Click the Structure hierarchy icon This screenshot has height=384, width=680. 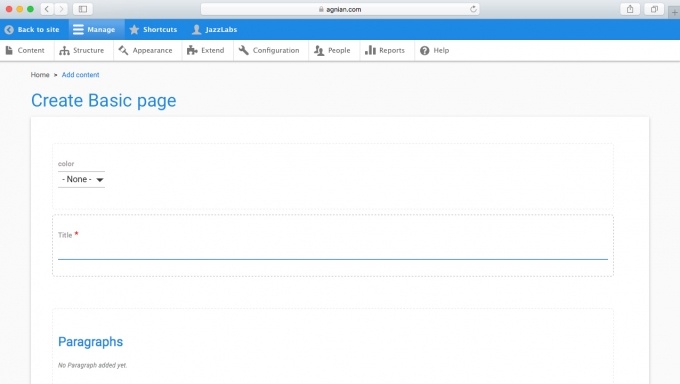(64, 50)
